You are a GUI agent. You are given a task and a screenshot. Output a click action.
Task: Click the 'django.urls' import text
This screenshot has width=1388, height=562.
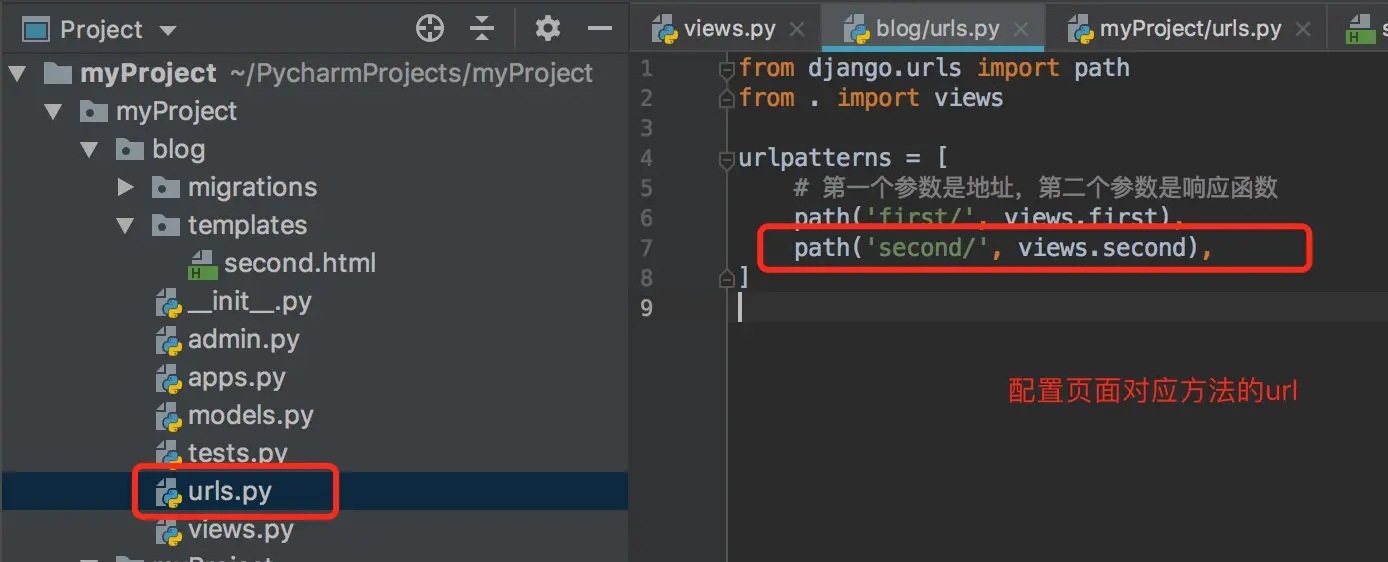tap(885, 68)
